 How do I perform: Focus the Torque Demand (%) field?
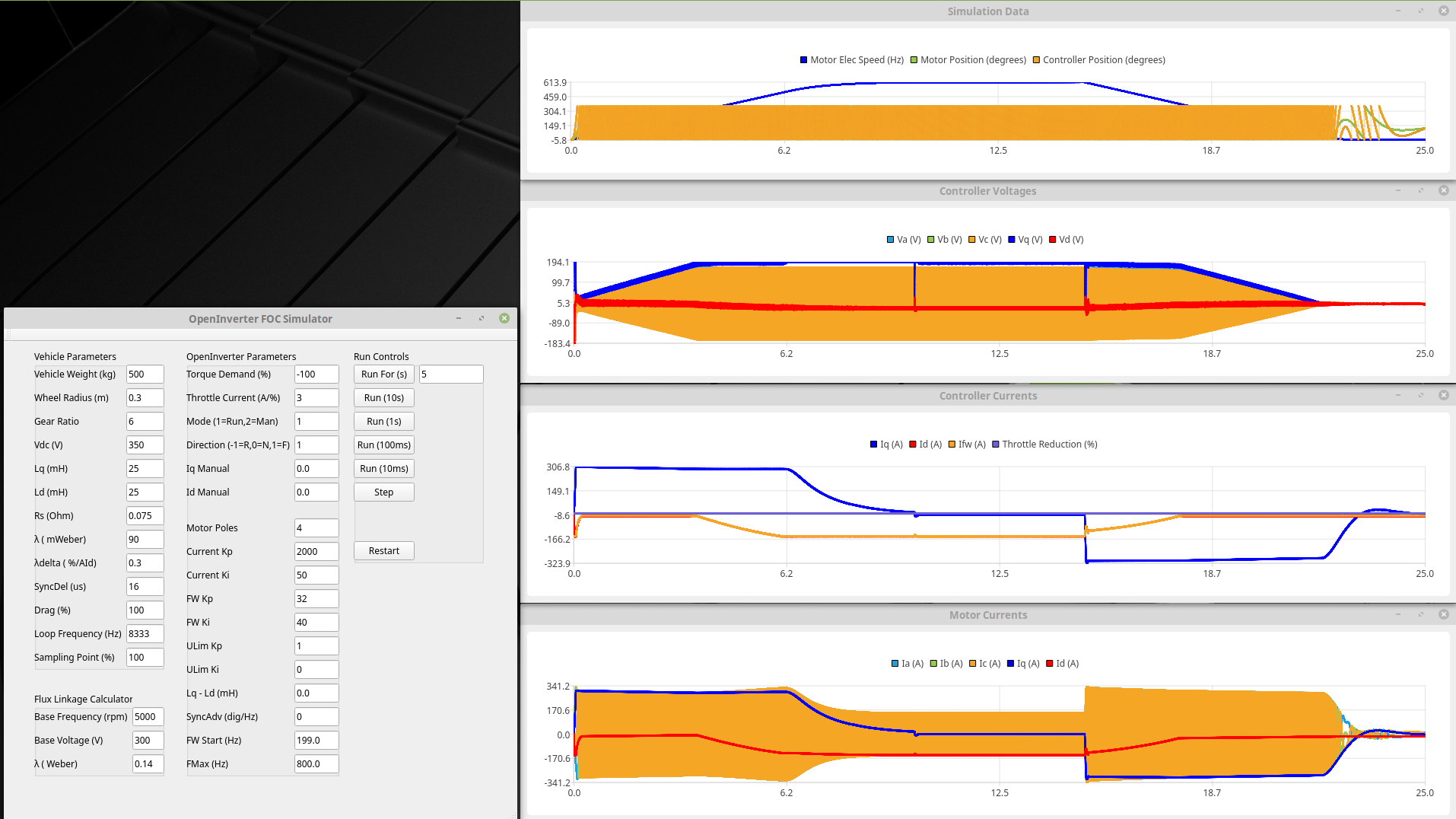click(316, 374)
